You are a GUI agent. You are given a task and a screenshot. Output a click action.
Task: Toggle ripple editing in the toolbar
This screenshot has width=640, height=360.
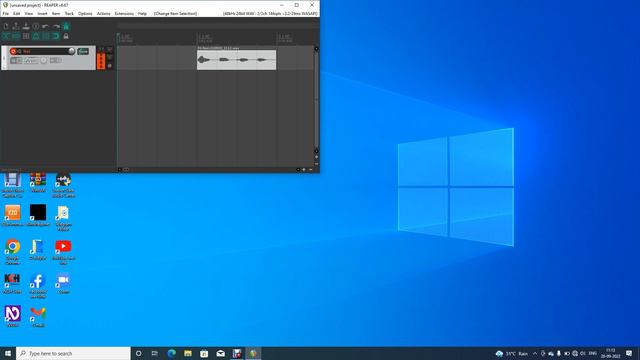pos(26,36)
